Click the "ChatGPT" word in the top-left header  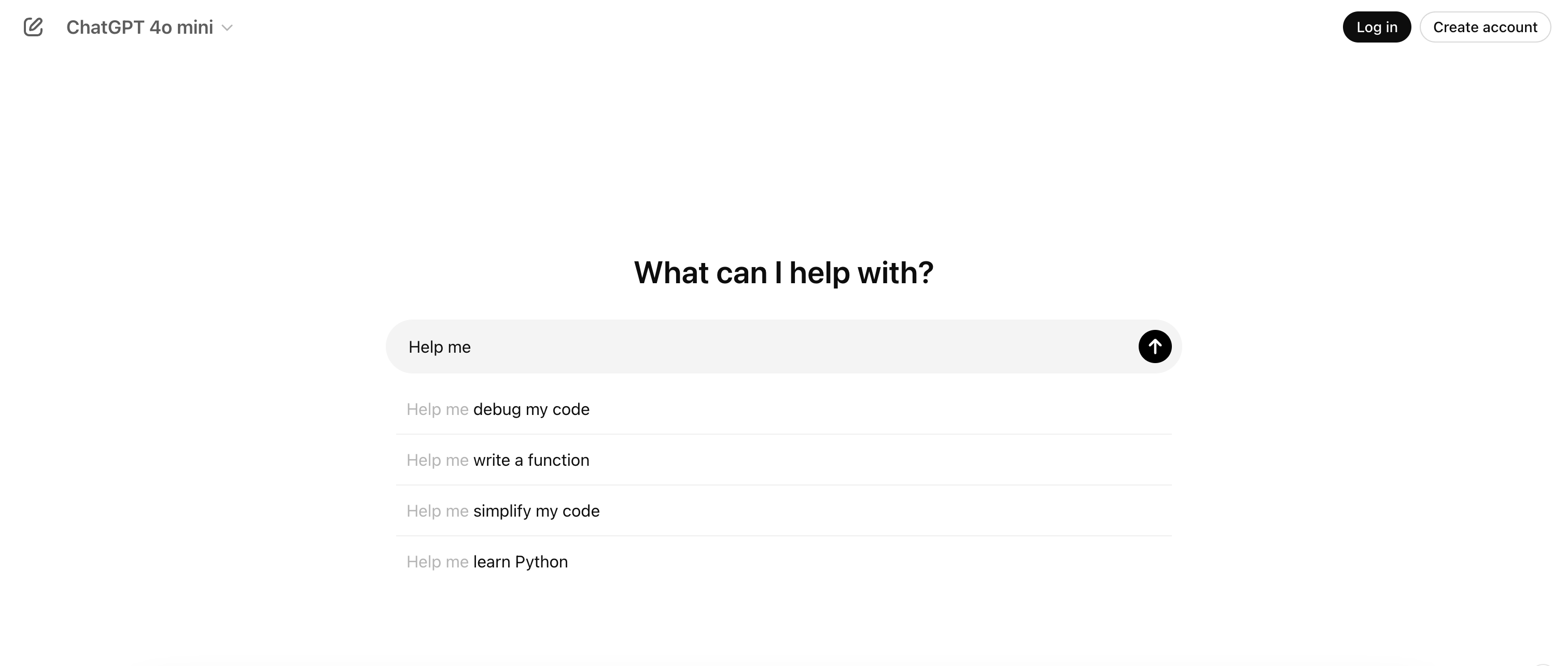[x=105, y=27]
